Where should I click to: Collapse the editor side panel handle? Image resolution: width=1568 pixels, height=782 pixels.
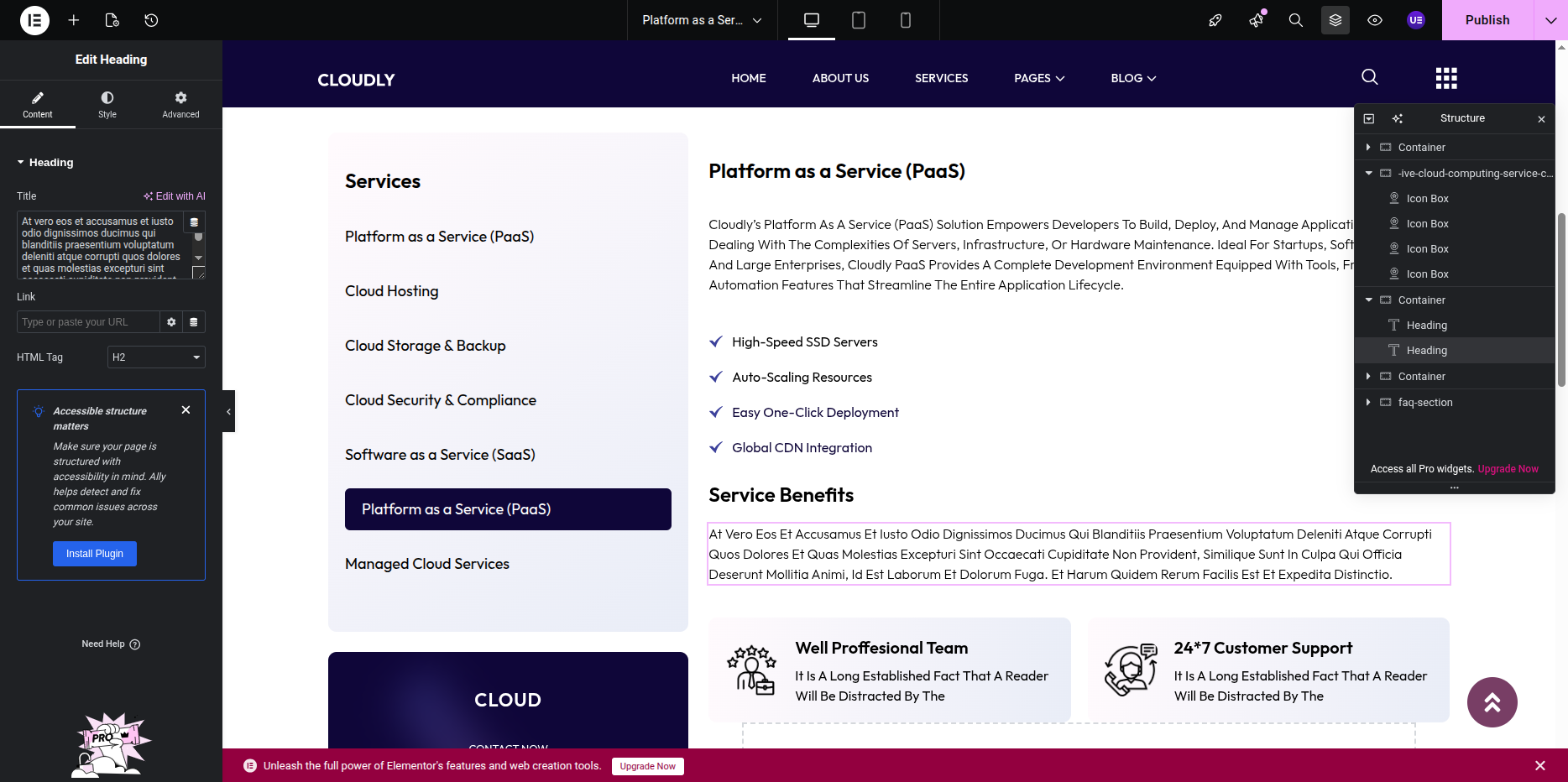228,411
